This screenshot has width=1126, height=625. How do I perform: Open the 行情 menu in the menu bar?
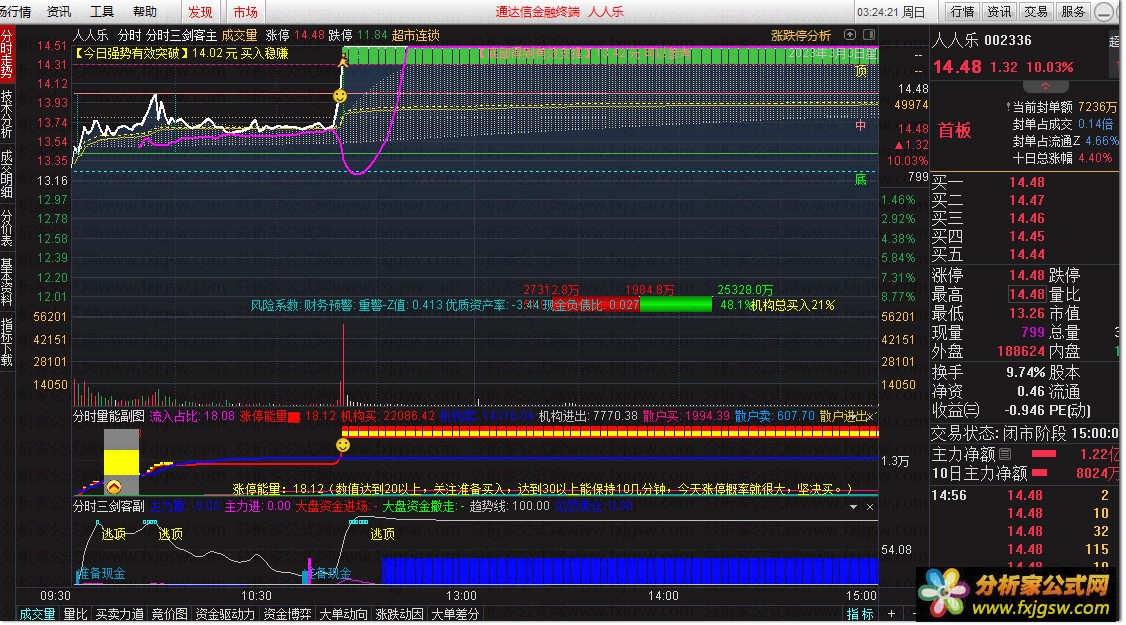click(x=15, y=11)
